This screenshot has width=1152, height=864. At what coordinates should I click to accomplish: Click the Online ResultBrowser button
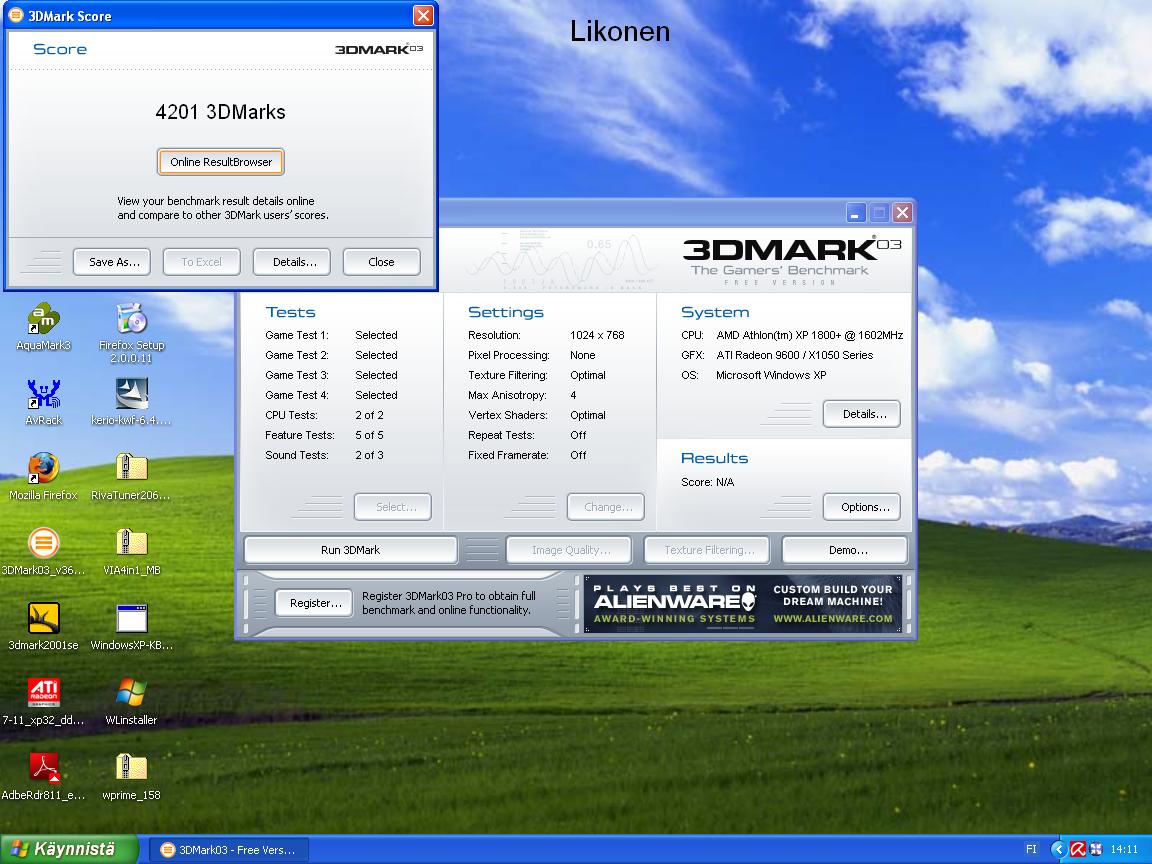[220, 162]
